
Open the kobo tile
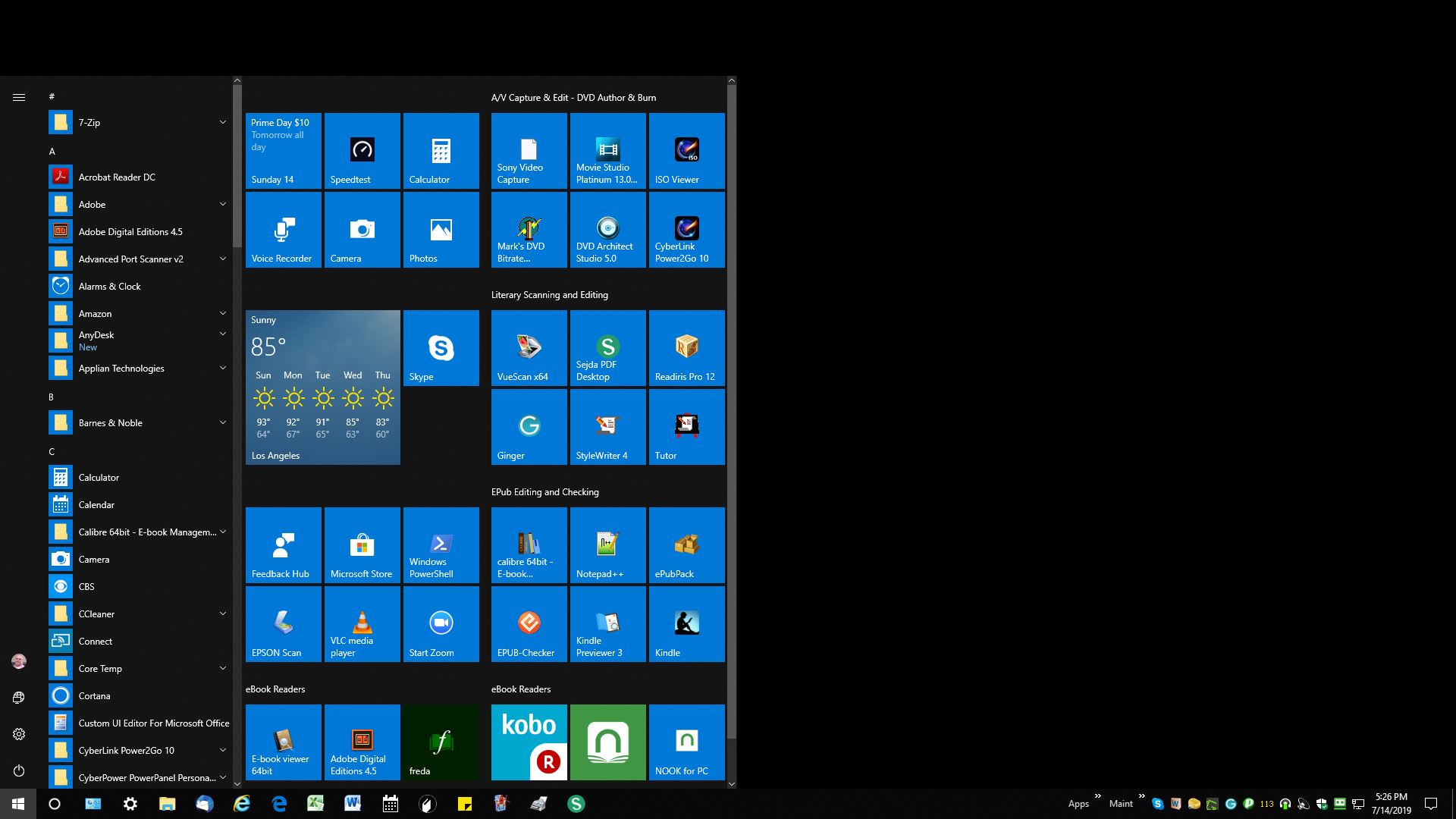pos(529,742)
